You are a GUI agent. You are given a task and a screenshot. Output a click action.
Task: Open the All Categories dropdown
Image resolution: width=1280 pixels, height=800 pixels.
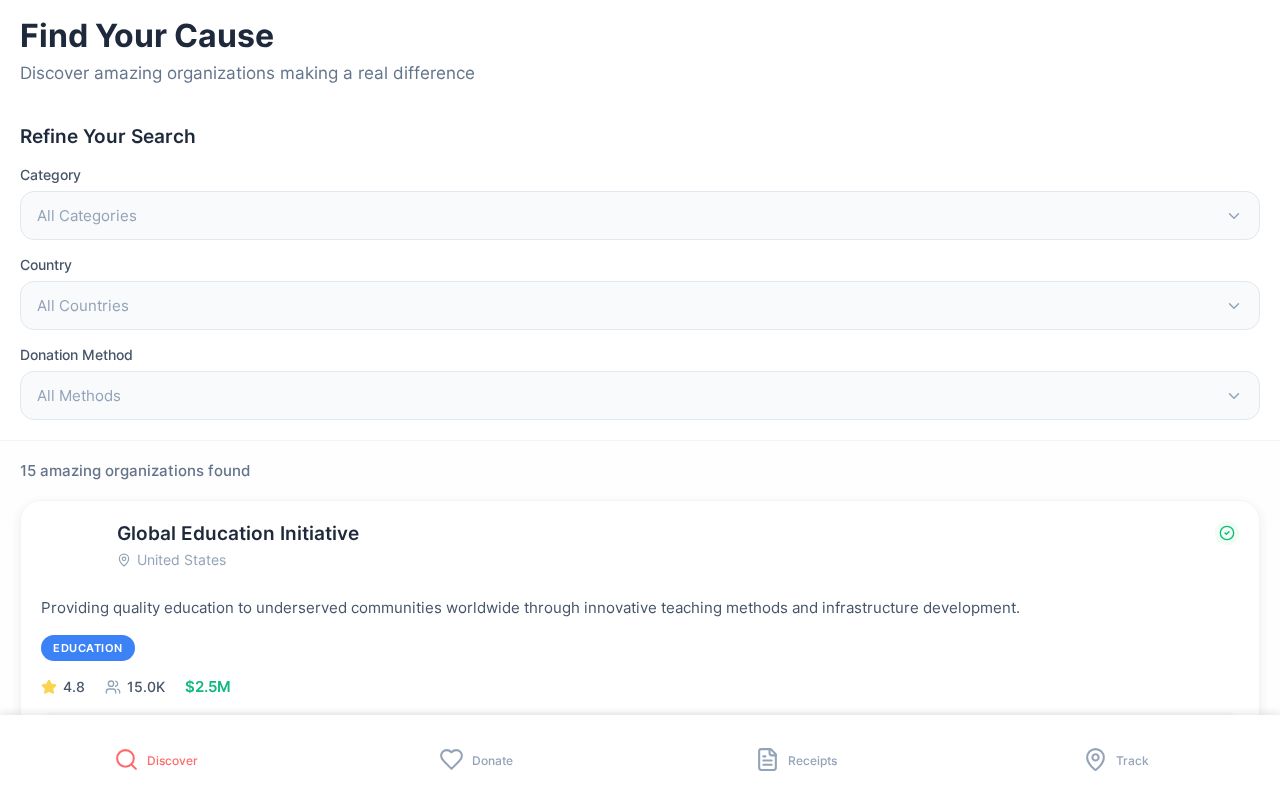[640, 216]
